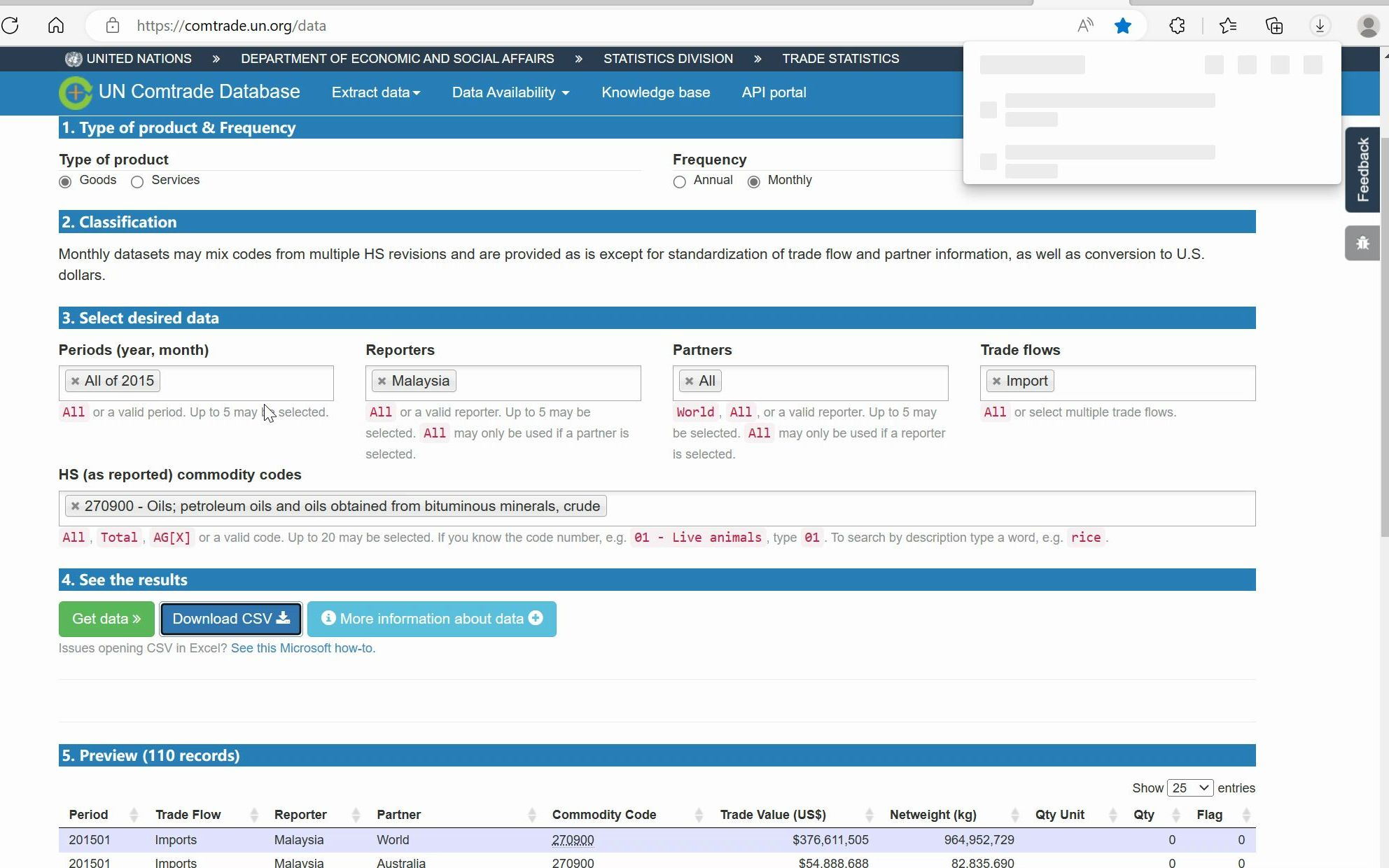
Task: Select the Goods radio button
Action: (65, 181)
